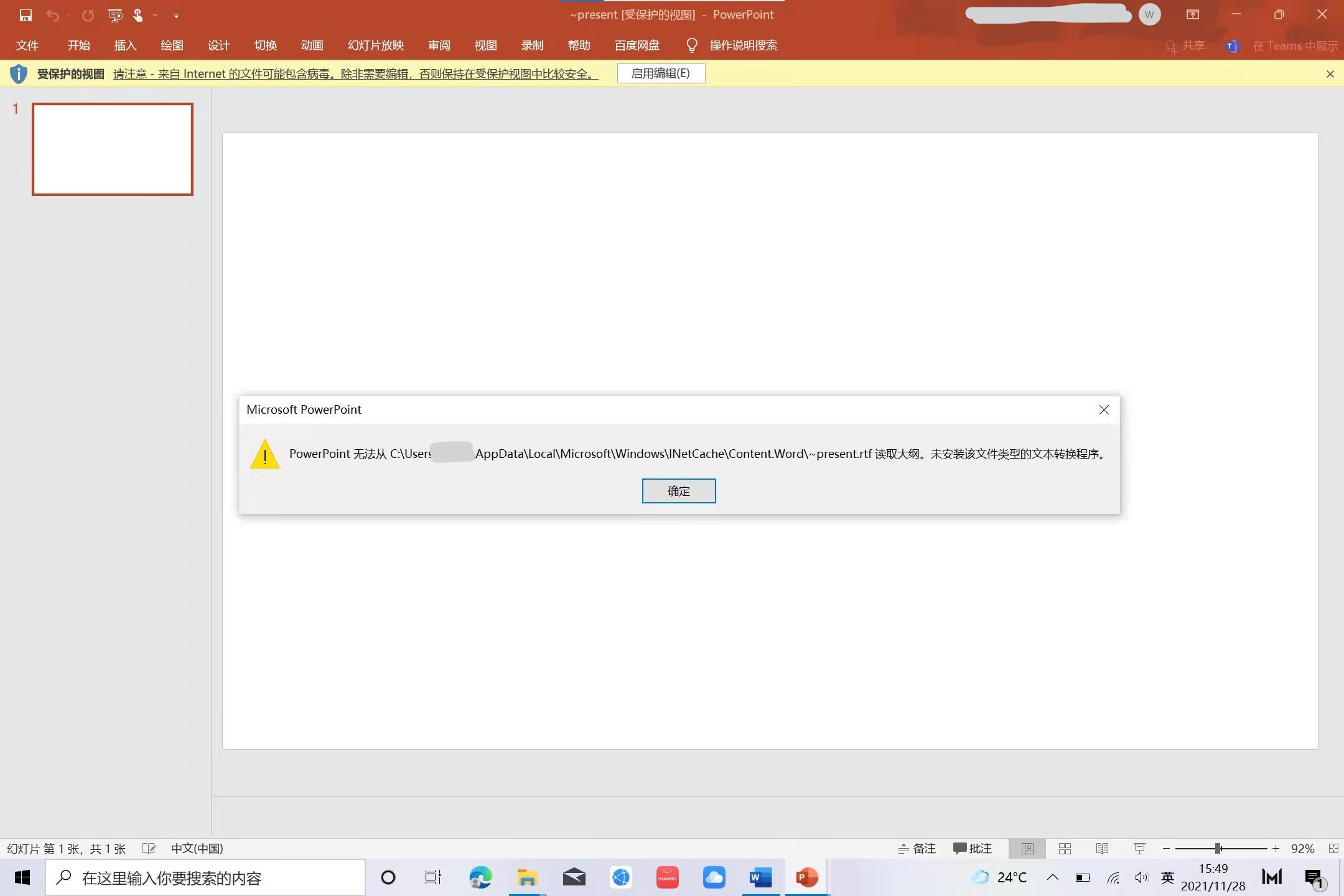Screen dimensions: 1344x896
Task: Open reading view from status bar
Action: pos(1102,849)
